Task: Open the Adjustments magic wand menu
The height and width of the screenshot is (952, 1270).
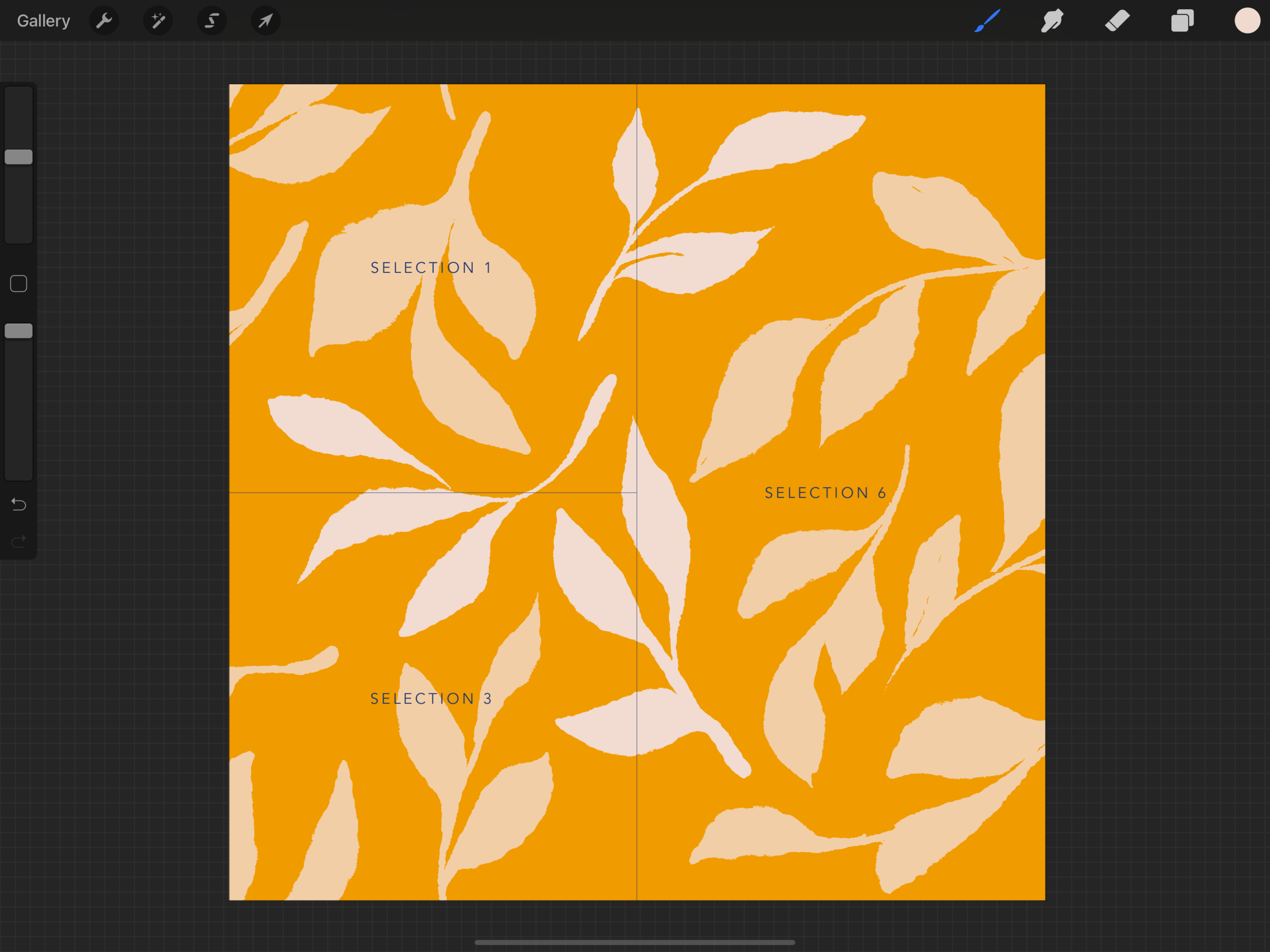Action: pos(158,21)
